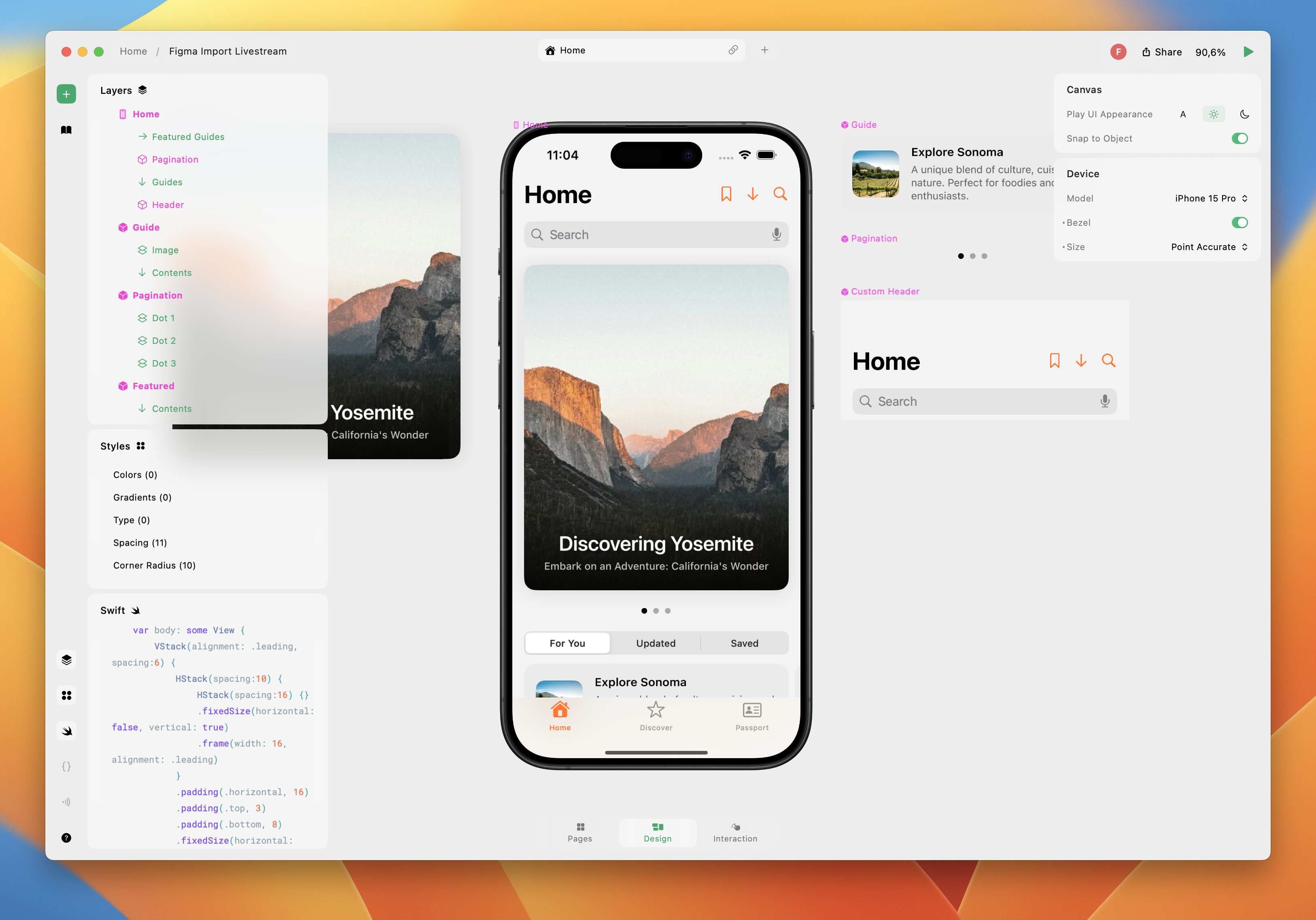Open the Discover tab in phone tab bar
This screenshot has height=920, width=1316.
656,716
